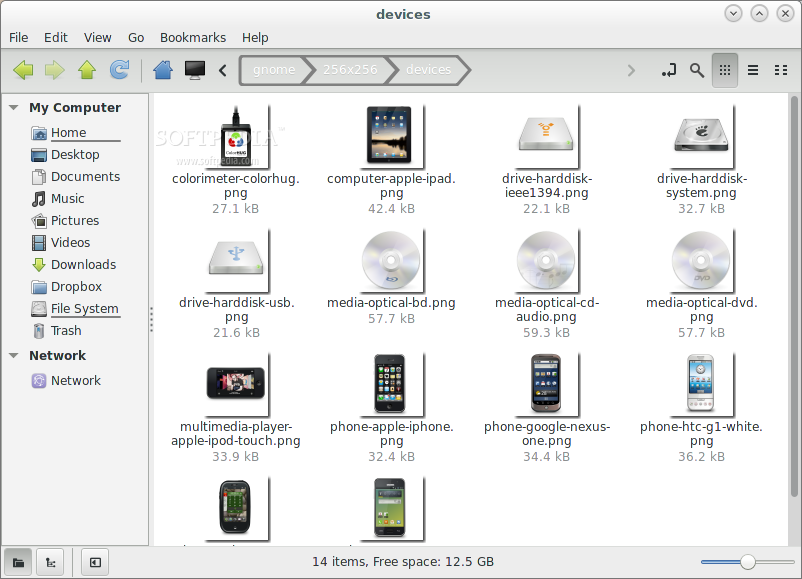Image resolution: width=802 pixels, height=579 pixels.
Task: Open Home via toolbar icon
Action: click(x=160, y=70)
